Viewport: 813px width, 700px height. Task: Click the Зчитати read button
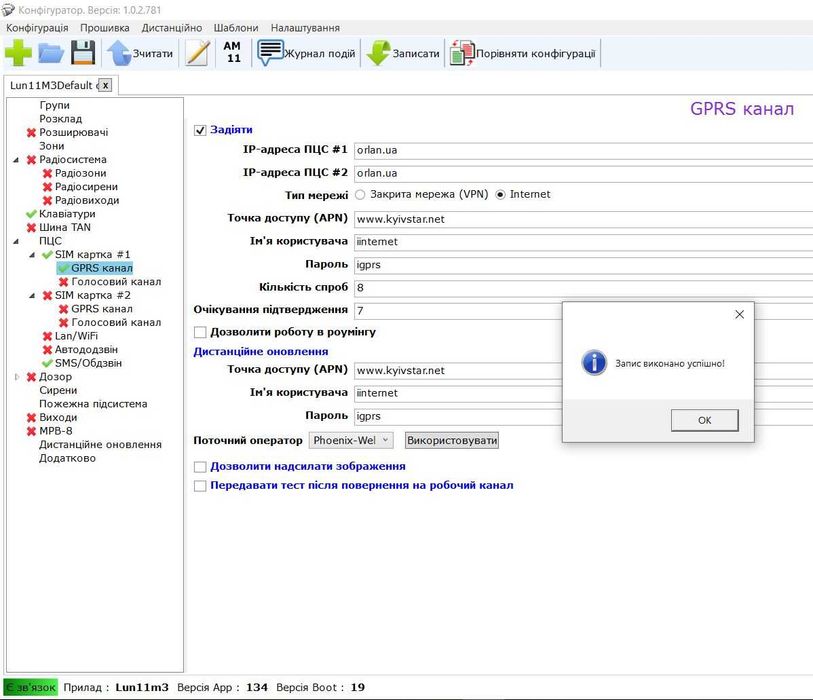point(140,53)
